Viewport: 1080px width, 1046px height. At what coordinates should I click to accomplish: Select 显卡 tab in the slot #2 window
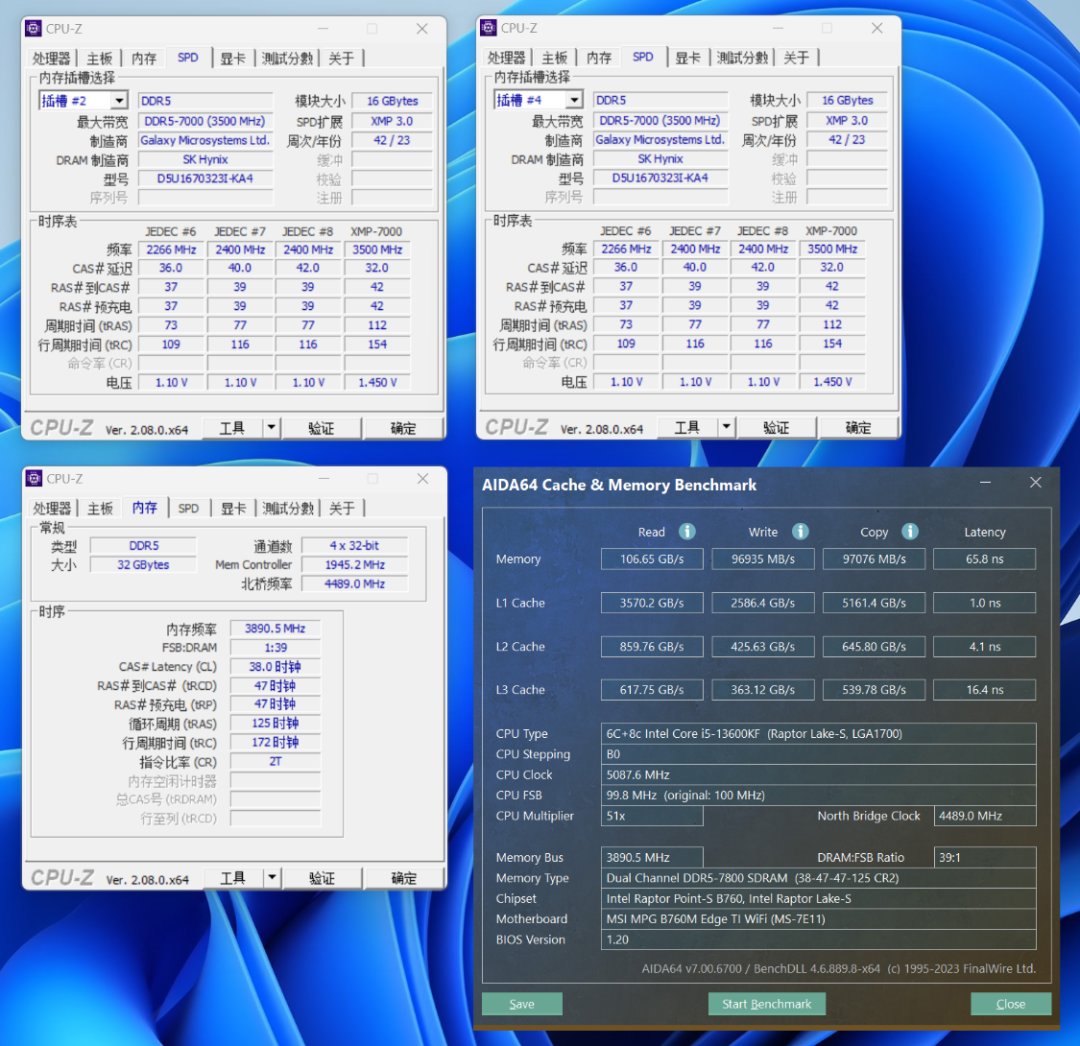click(x=233, y=59)
